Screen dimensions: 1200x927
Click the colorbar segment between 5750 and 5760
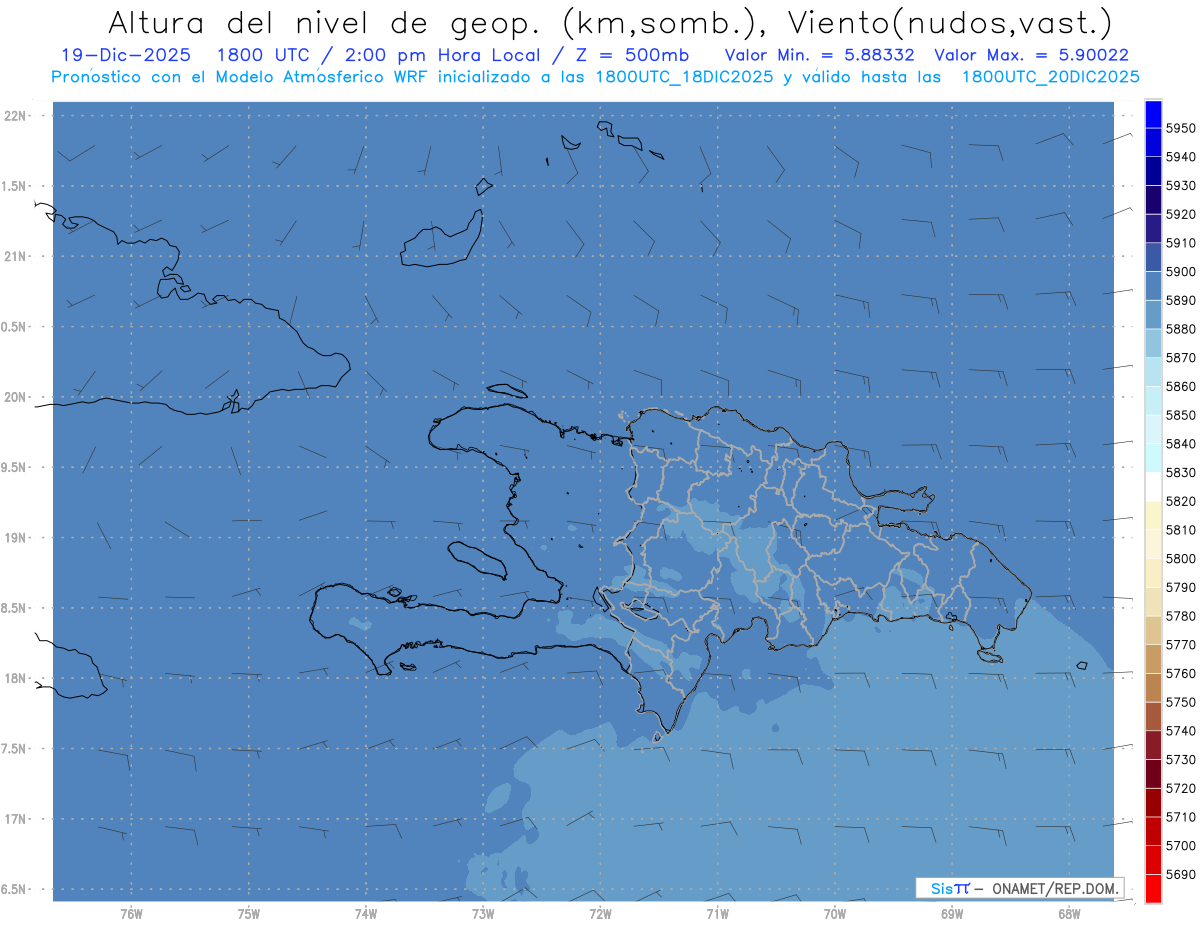pos(1153,687)
